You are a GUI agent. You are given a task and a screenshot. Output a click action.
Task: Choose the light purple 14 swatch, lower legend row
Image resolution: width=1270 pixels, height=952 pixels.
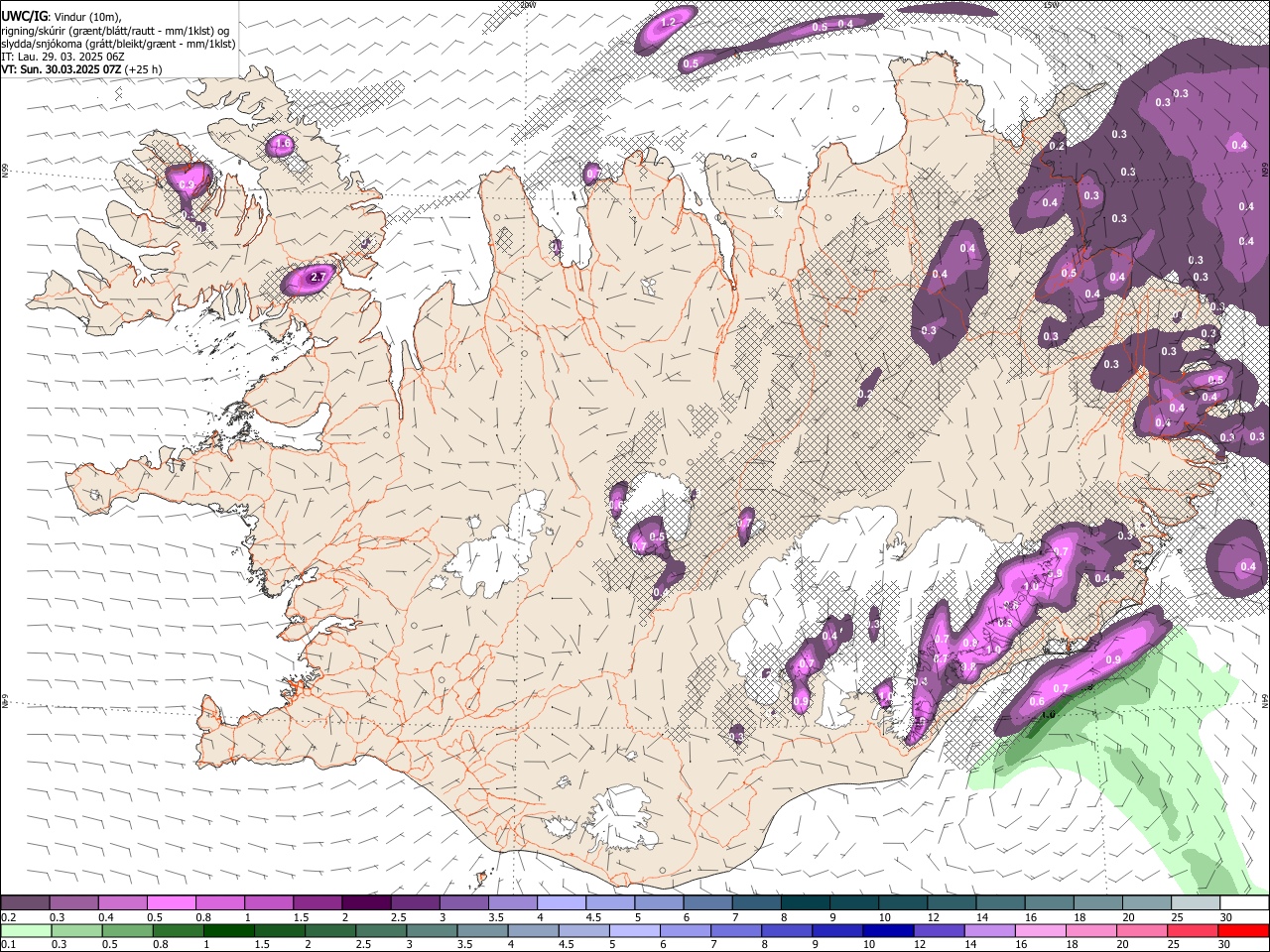click(990, 931)
